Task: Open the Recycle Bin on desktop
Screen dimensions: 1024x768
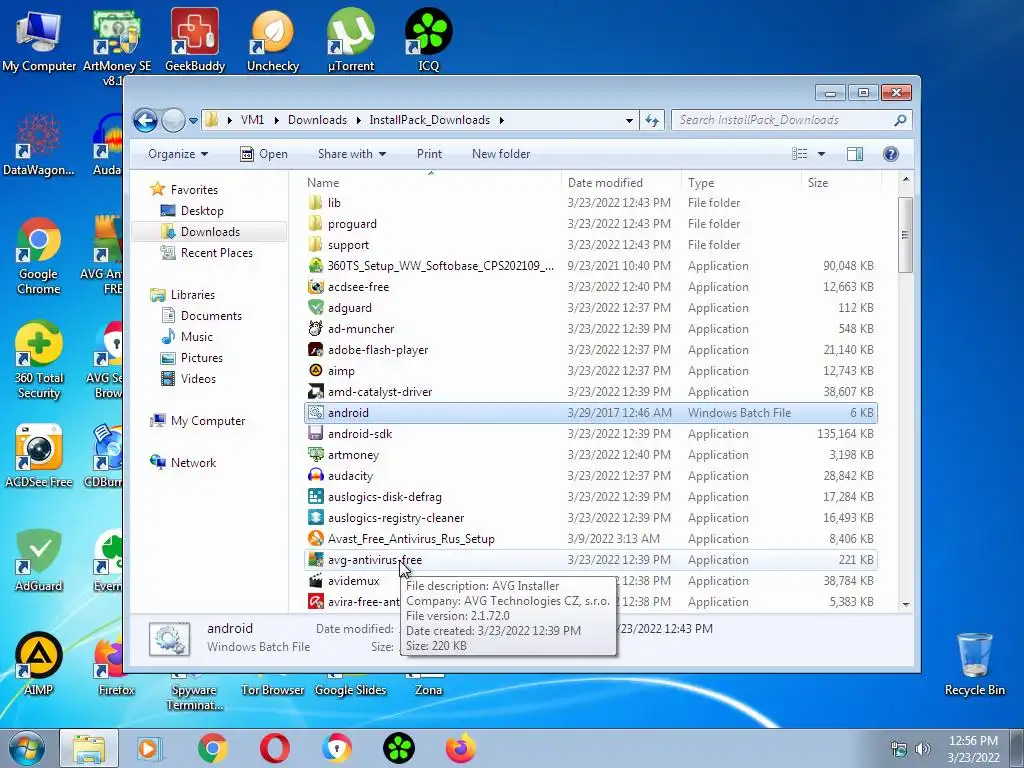Action: coord(974,664)
